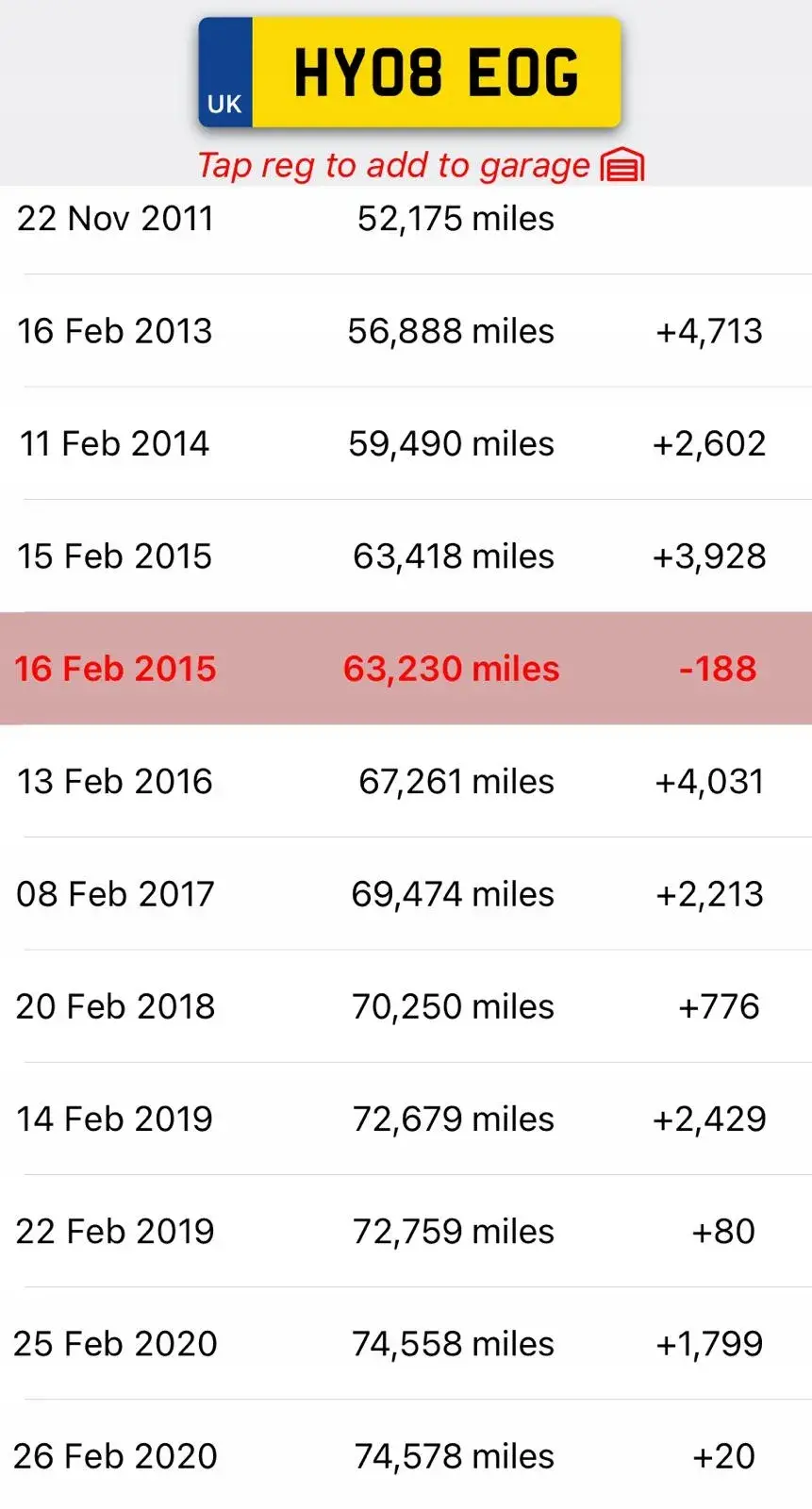Image resolution: width=812 pixels, height=1509 pixels.
Task: Select the 16 Feb 2013 entry
Action: (406, 331)
